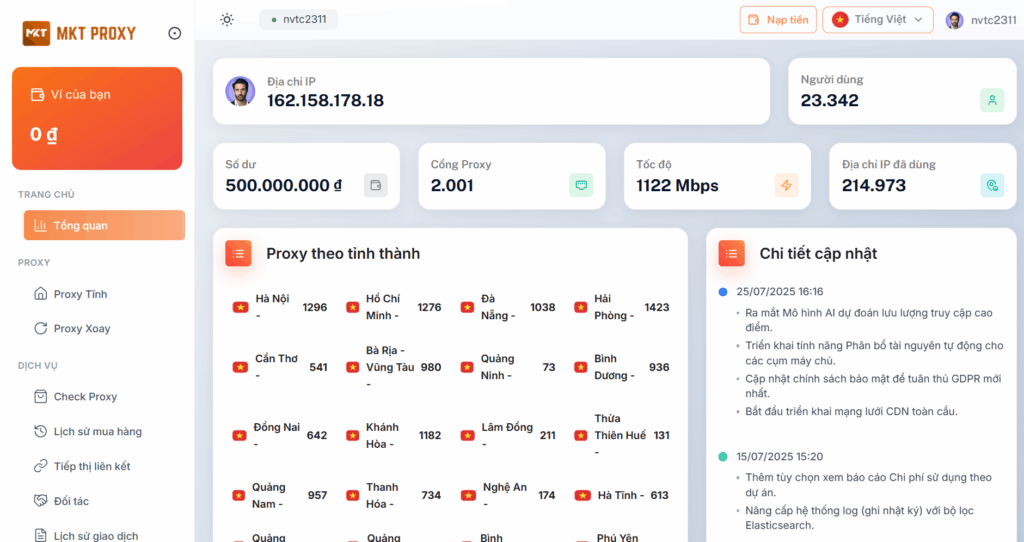The width and height of the screenshot is (1024, 542).
Task: Collapse sidebar using the circle icon beside logo
Action: (175, 33)
